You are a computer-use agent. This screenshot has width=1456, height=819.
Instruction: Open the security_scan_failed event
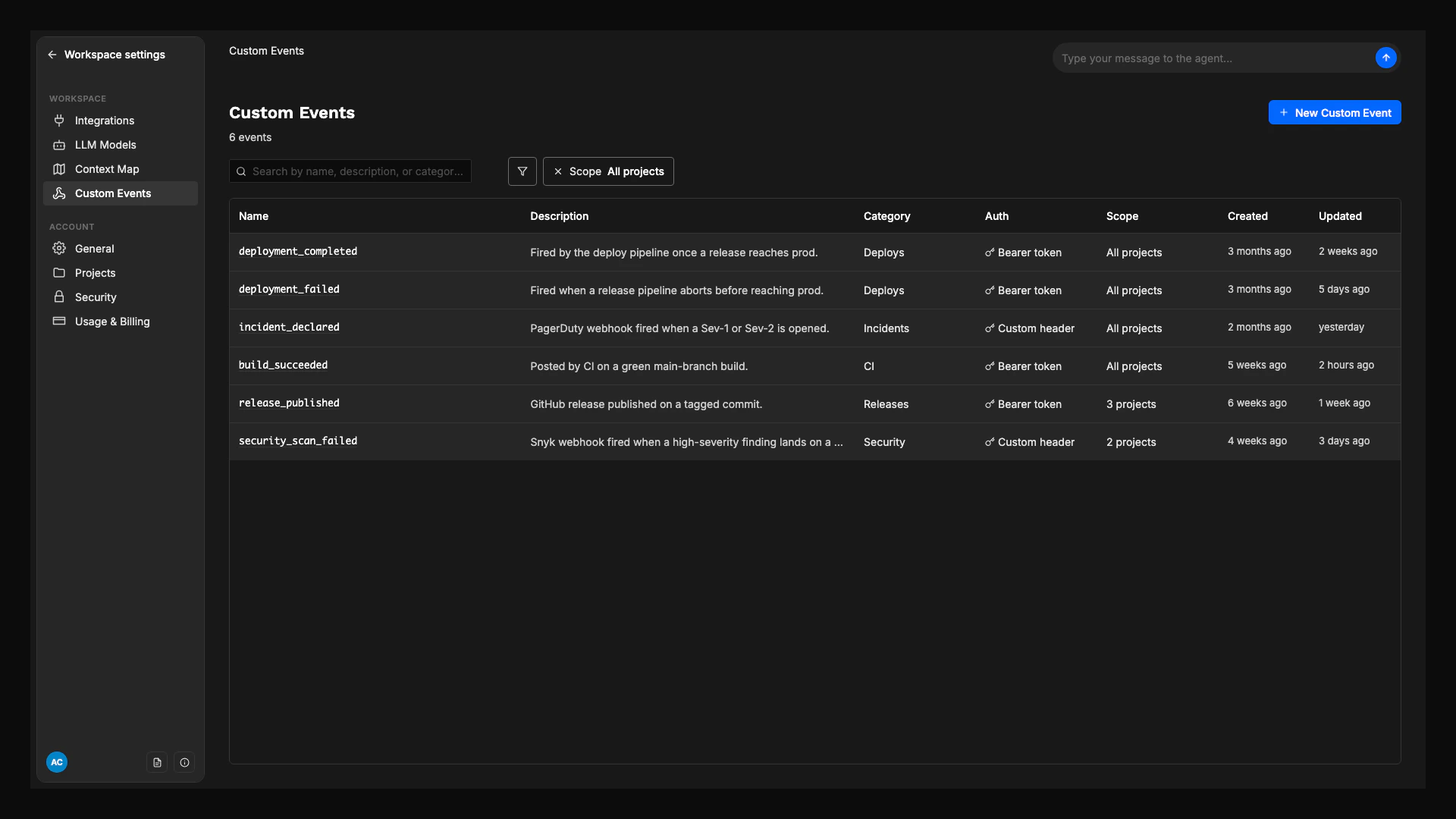[x=297, y=441]
